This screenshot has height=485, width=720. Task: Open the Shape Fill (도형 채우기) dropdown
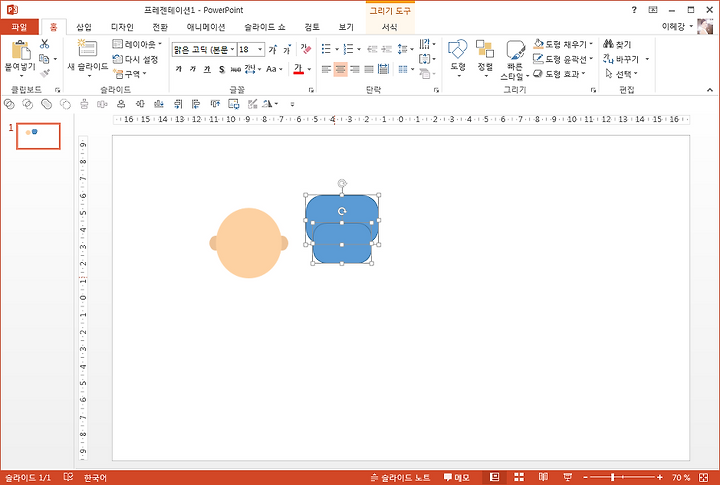tap(563, 44)
